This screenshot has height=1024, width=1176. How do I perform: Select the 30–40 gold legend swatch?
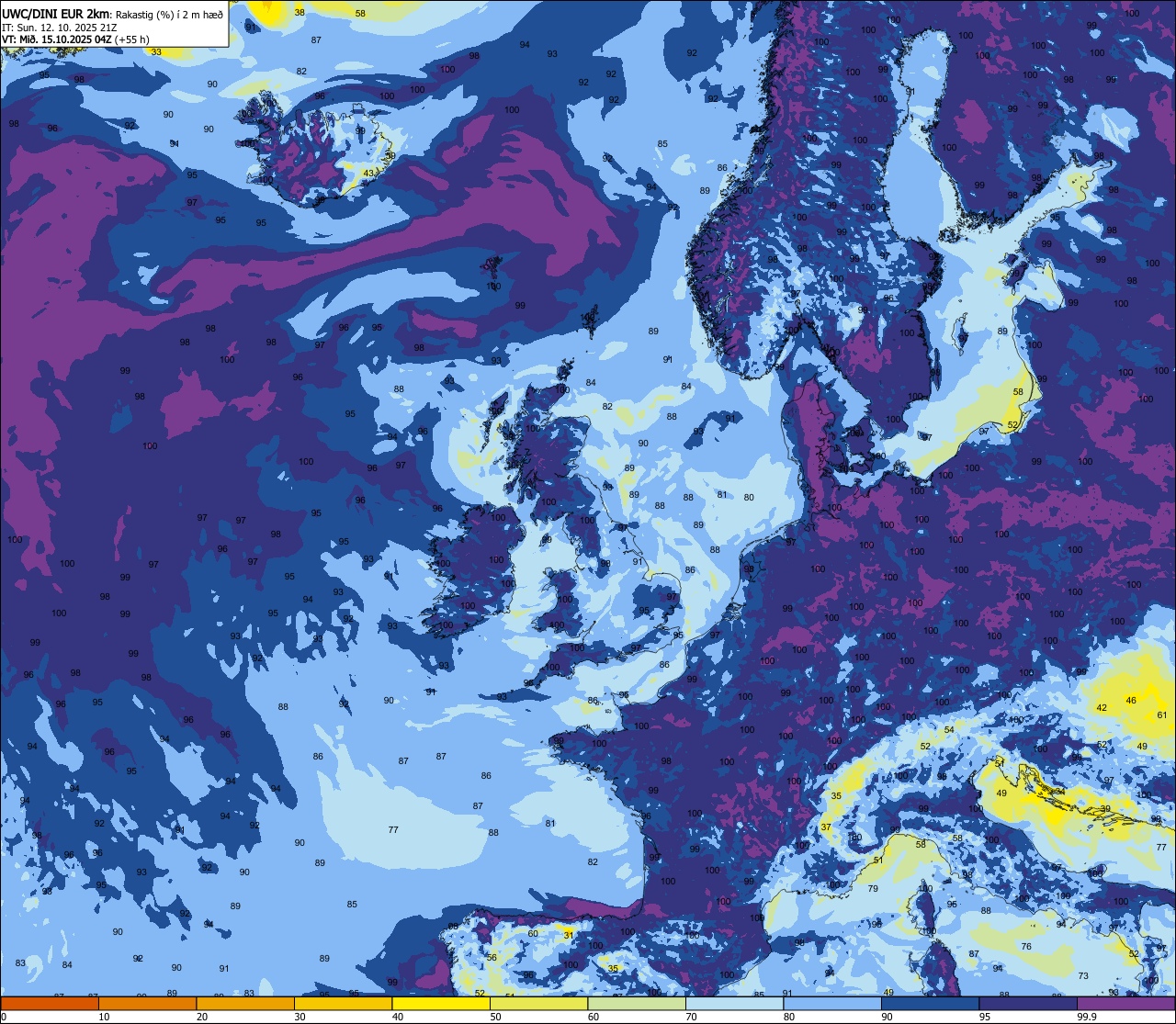tap(343, 1003)
